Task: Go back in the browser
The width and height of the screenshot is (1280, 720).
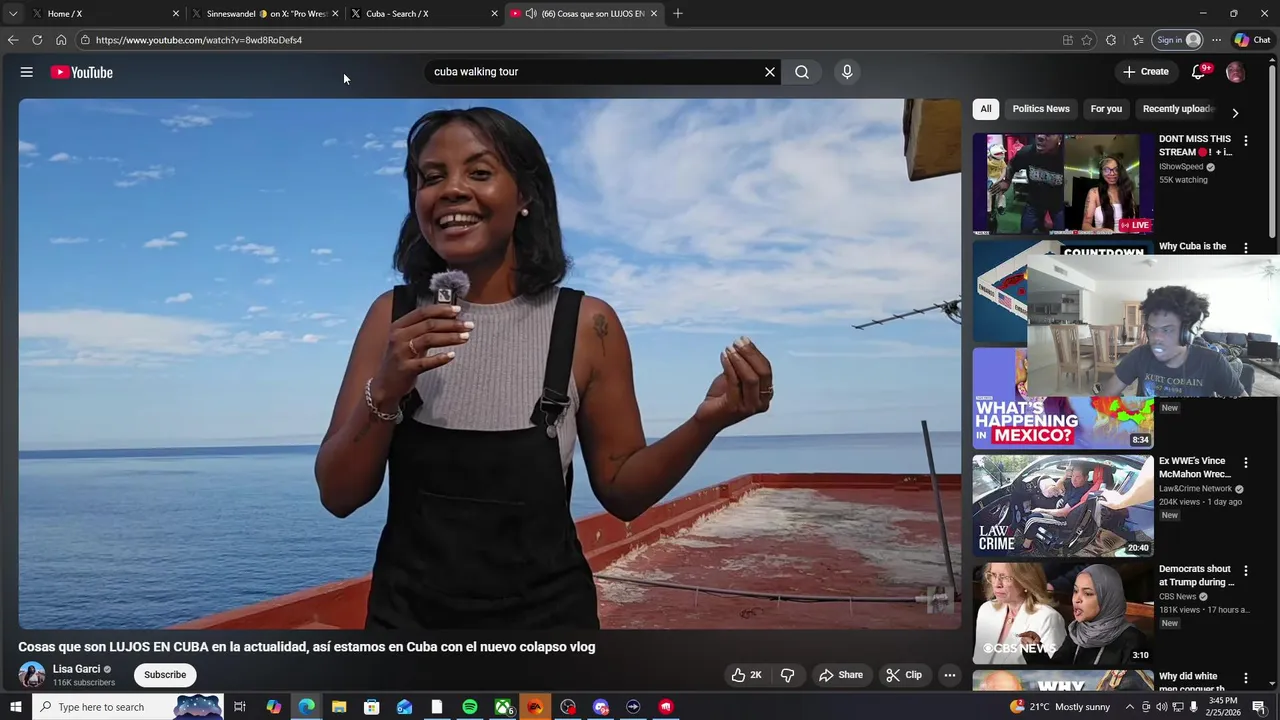Action: click(13, 40)
